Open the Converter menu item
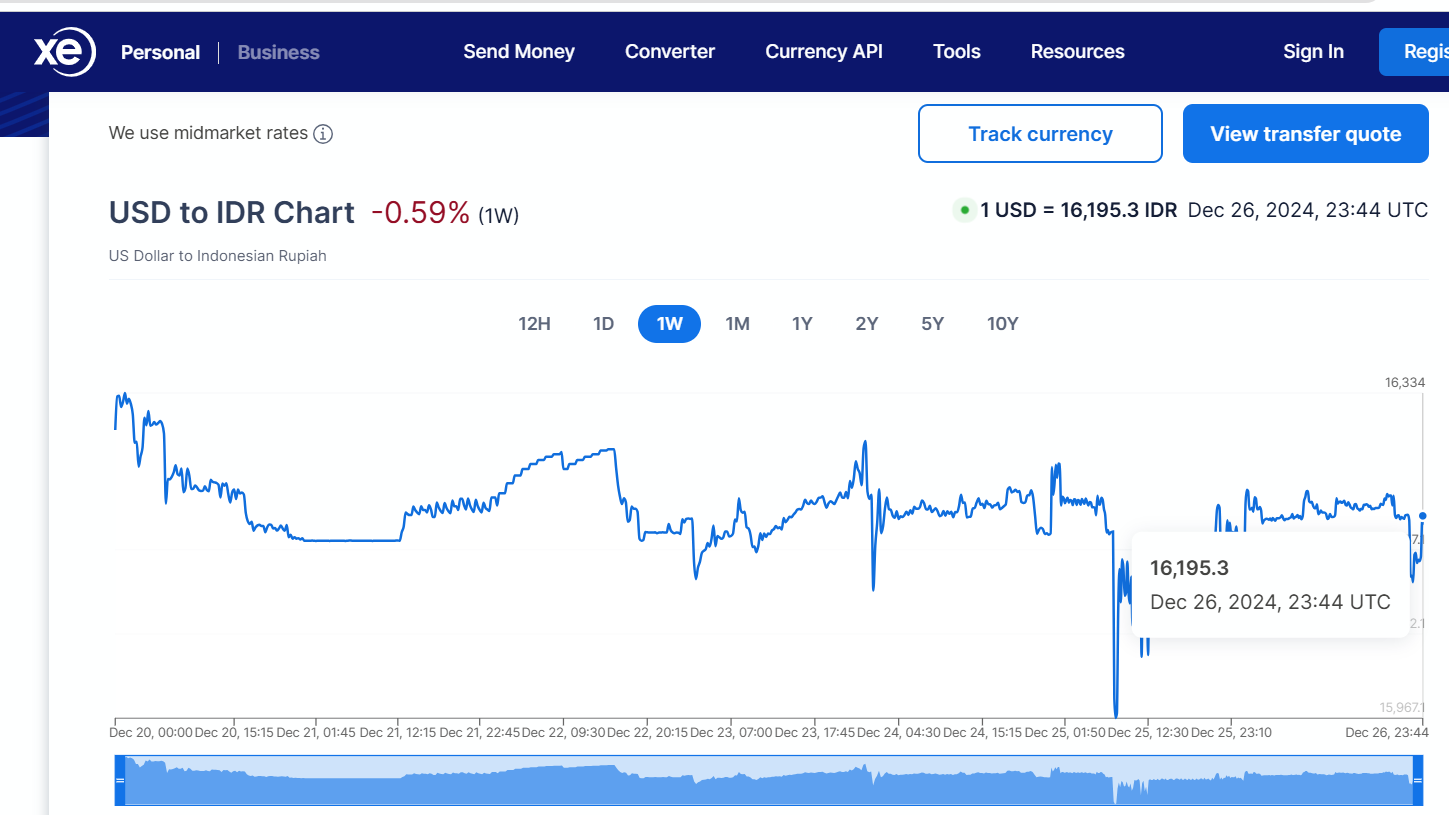The width and height of the screenshot is (1449, 815). tap(669, 52)
